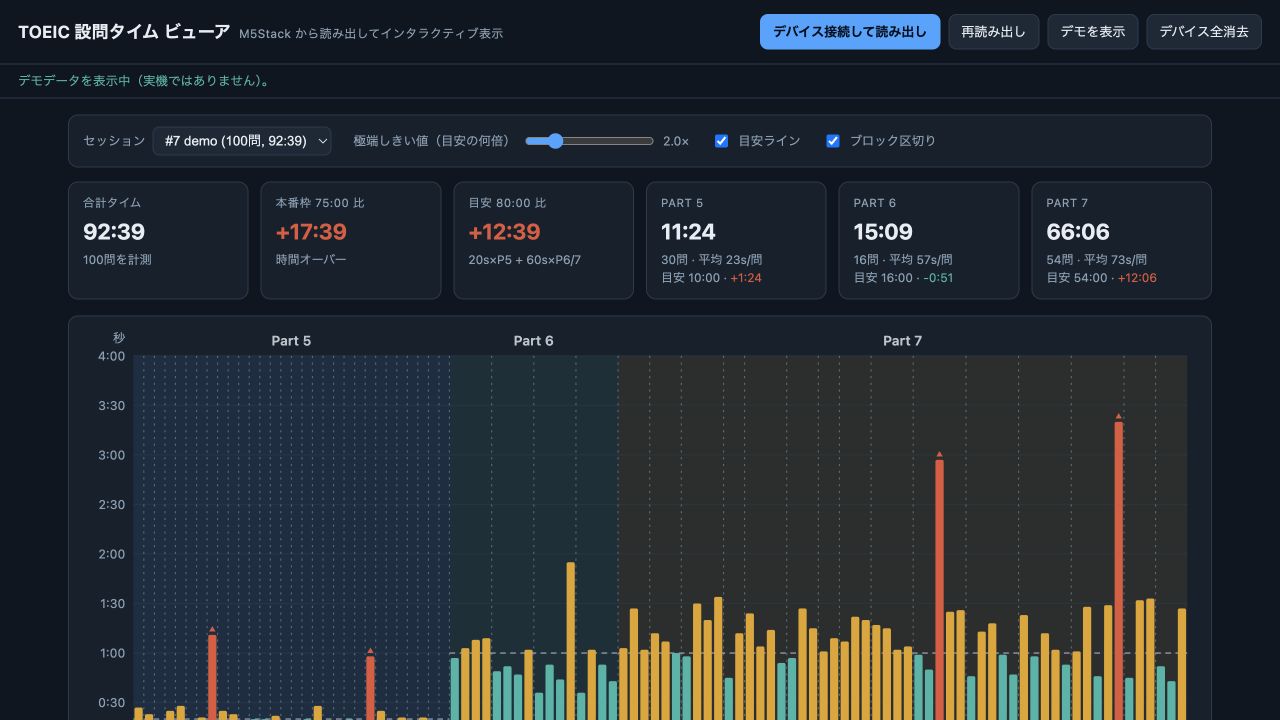This screenshot has width=1280, height=720.
Task: Disable the 目安ライン checkbox
Action: point(721,141)
